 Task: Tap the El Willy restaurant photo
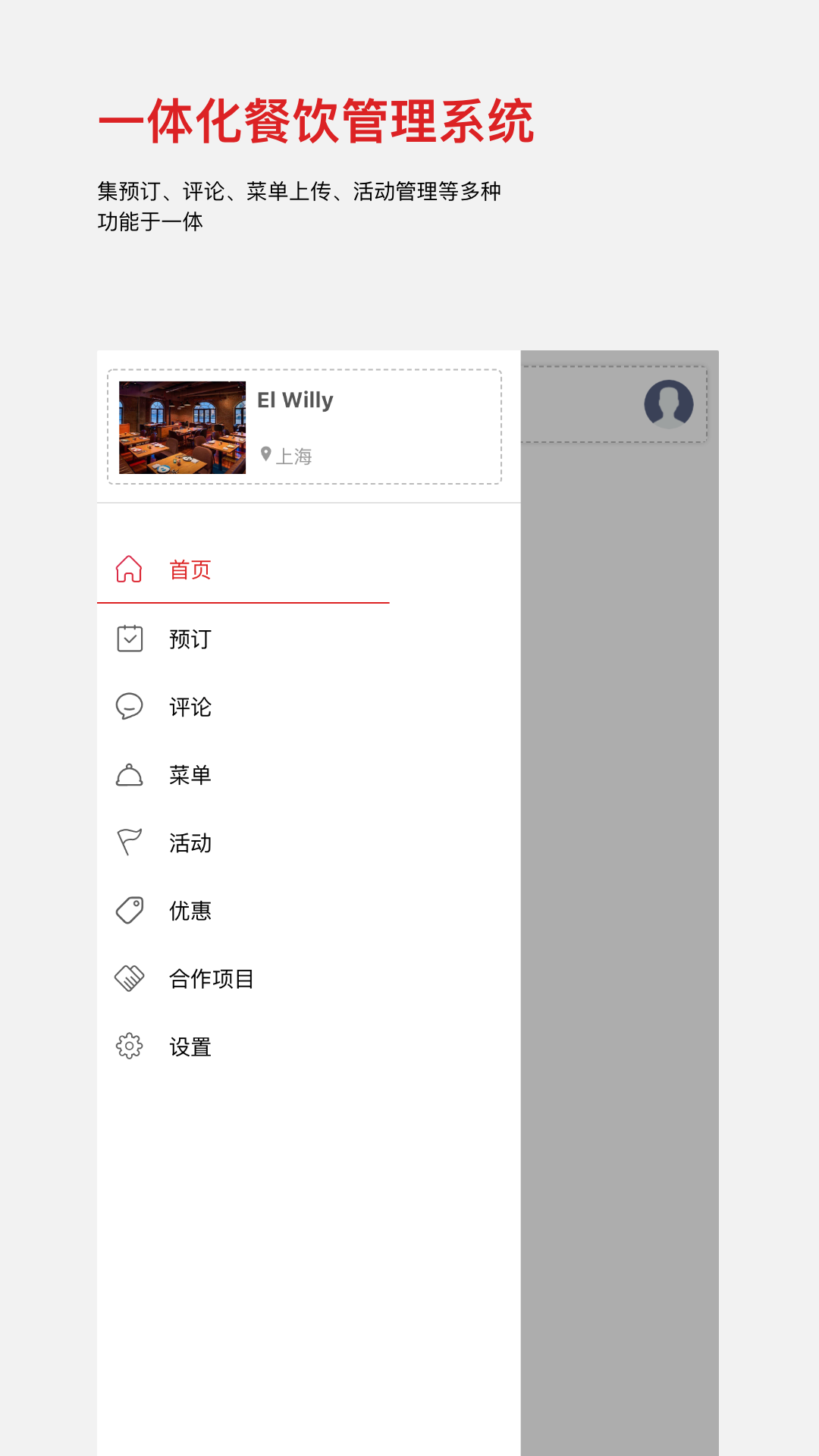point(182,428)
